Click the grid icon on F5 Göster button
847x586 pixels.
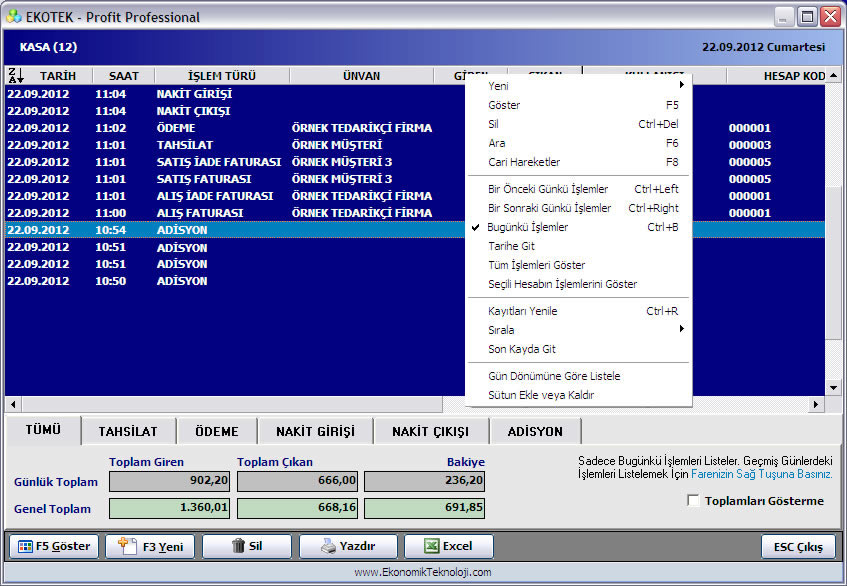[25, 547]
